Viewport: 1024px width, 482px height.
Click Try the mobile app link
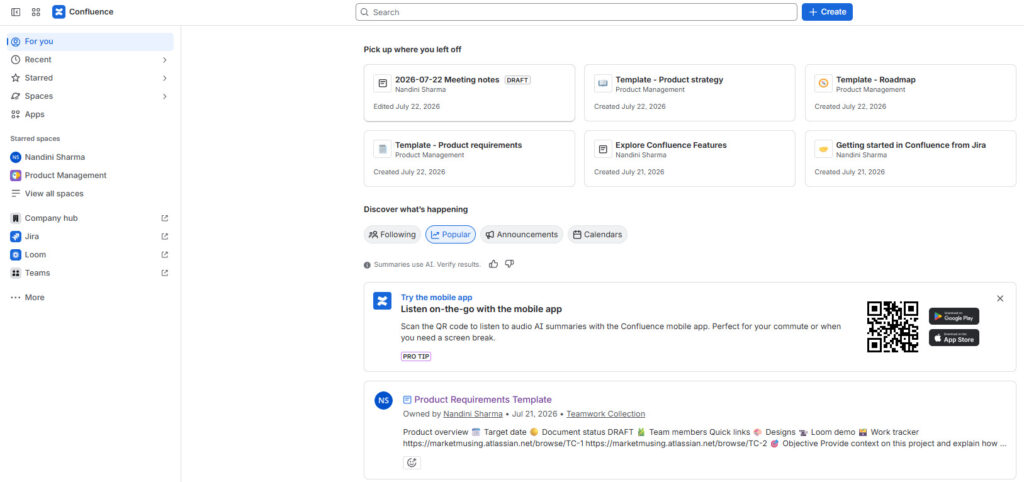click(436, 297)
